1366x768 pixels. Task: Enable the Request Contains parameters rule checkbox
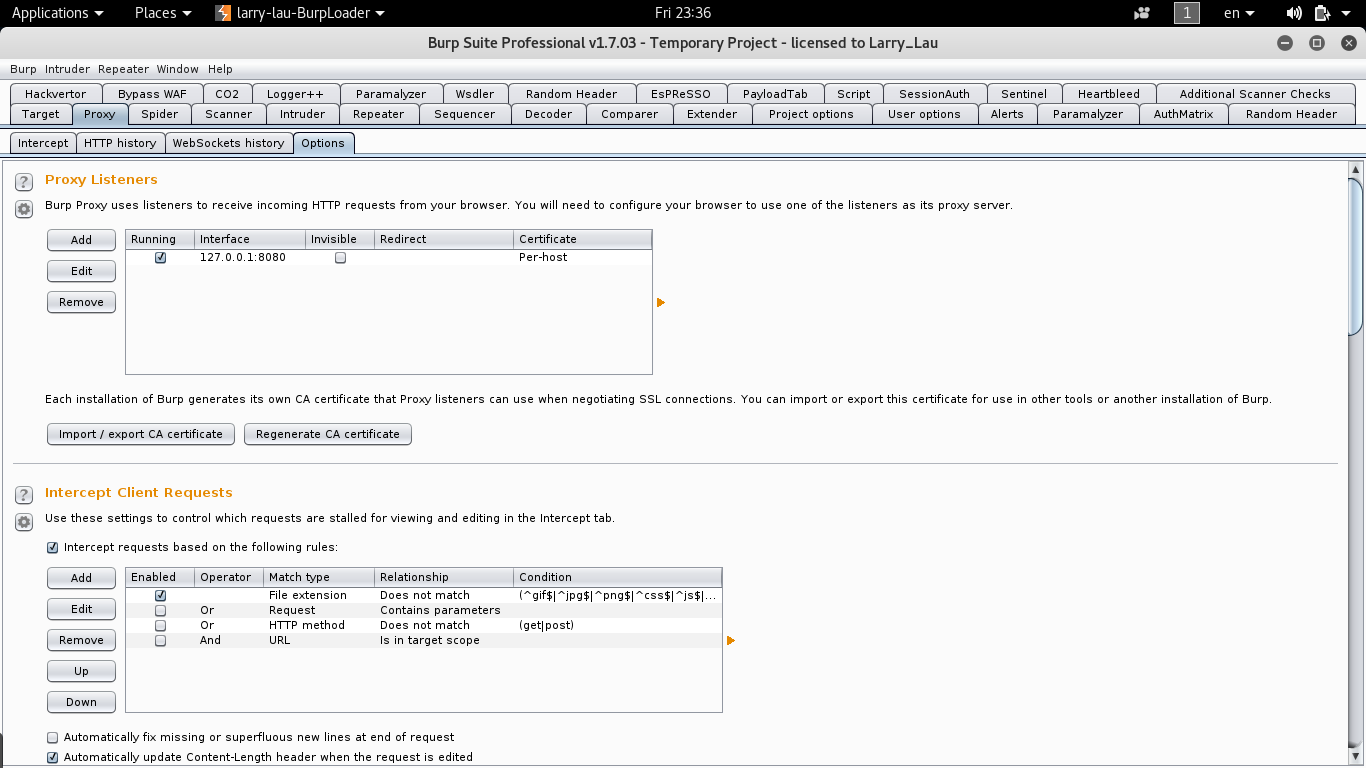[x=160, y=610]
